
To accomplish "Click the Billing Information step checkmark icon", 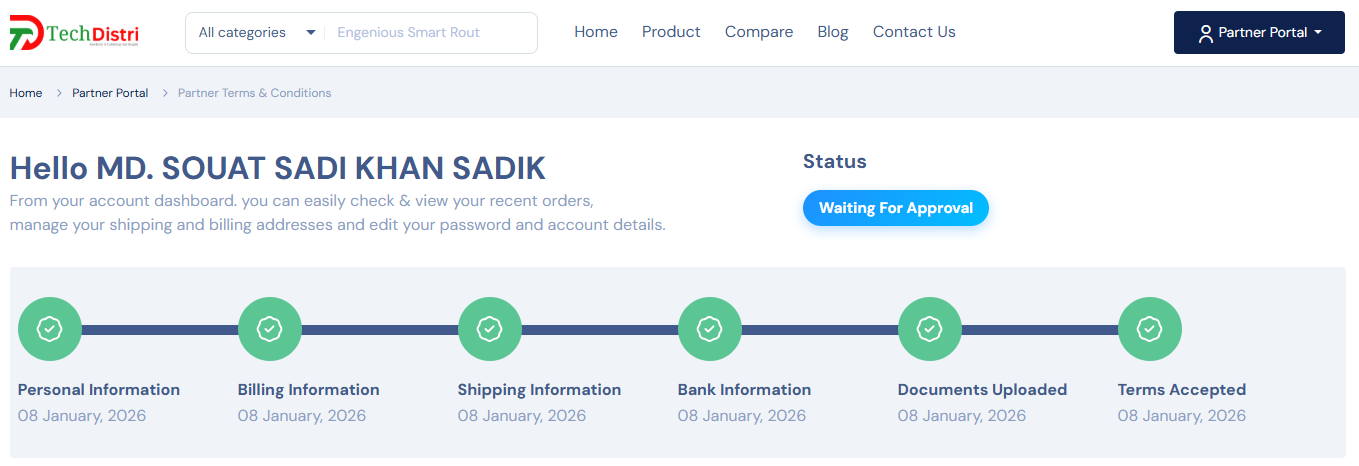I will click(x=270, y=328).
